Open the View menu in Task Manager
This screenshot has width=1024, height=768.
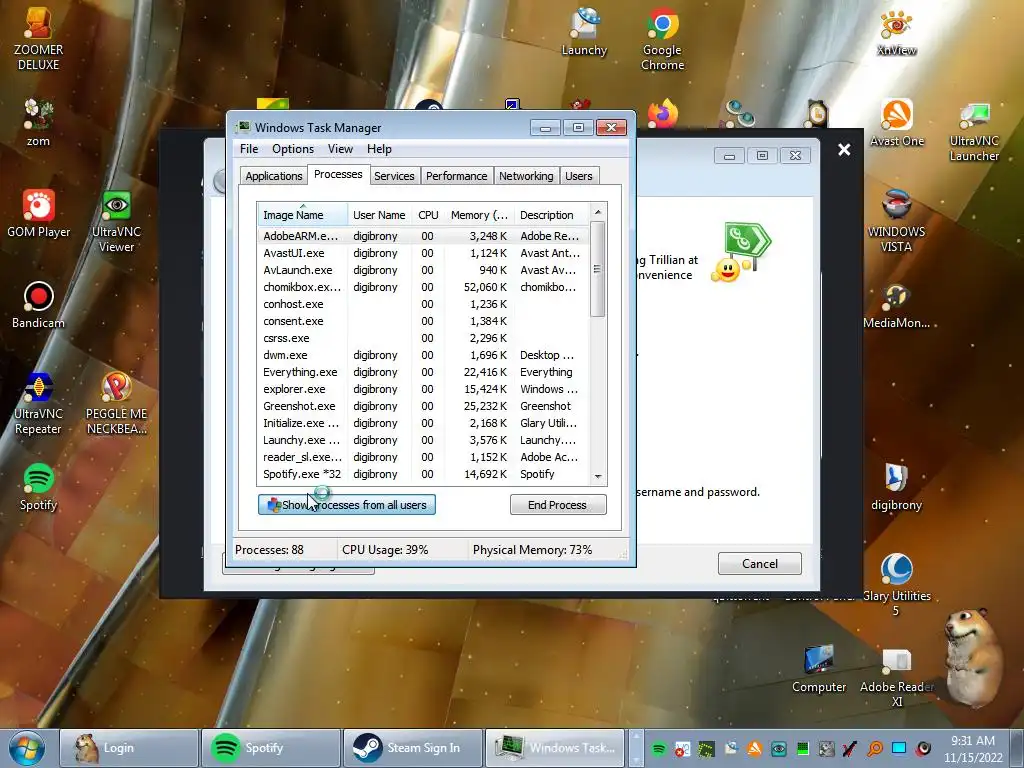[x=340, y=149]
